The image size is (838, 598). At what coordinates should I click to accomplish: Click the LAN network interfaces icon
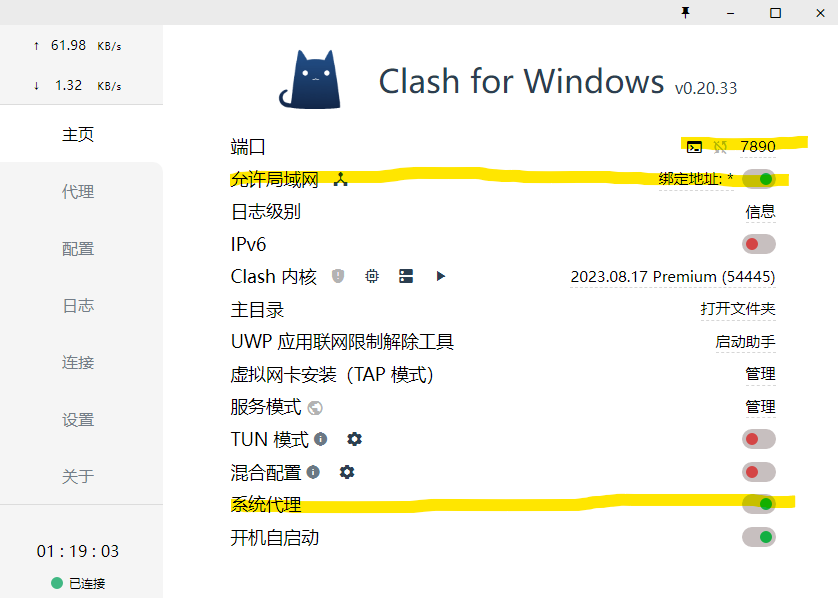tap(340, 180)
